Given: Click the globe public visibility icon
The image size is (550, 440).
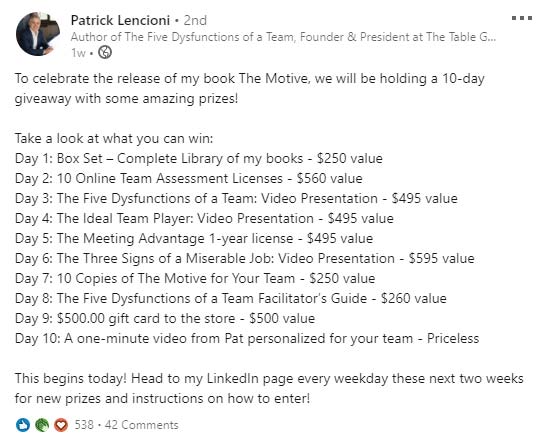Looking at the screenshot, I should pyautogui.click(x=105, y=53).
